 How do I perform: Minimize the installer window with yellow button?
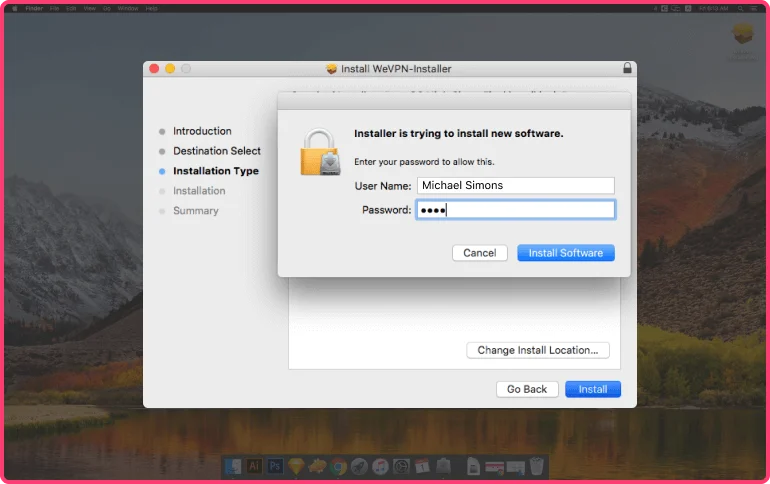click(170, 69)
